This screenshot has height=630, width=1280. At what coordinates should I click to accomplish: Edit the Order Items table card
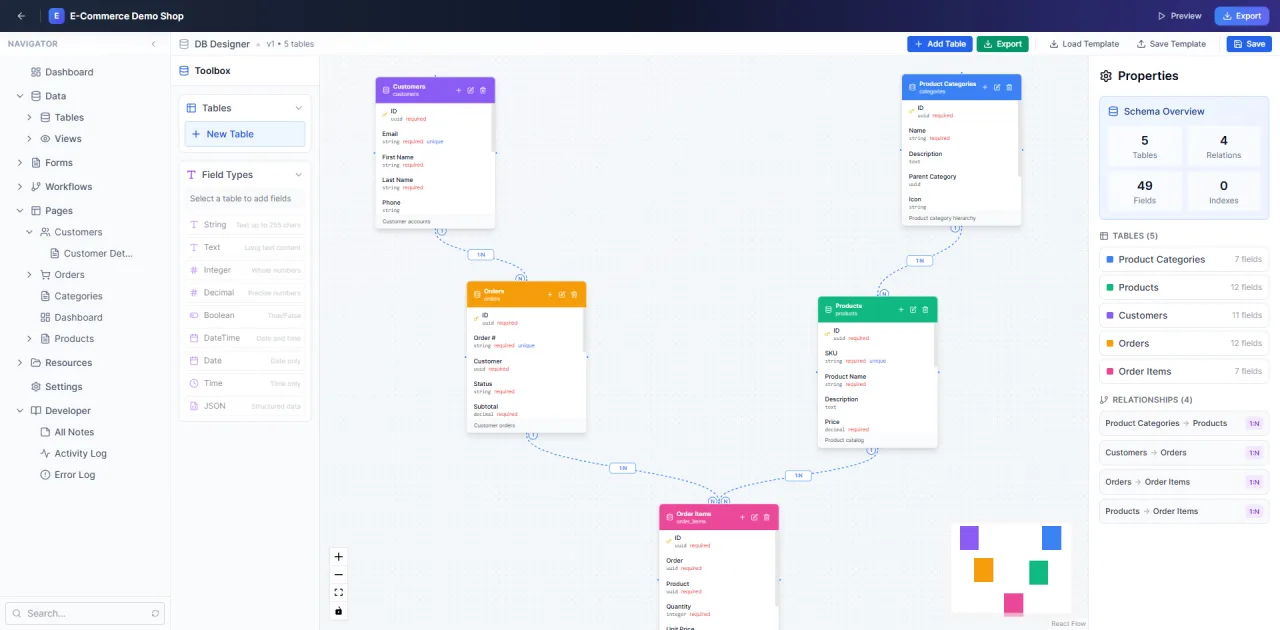click(754, 517)
